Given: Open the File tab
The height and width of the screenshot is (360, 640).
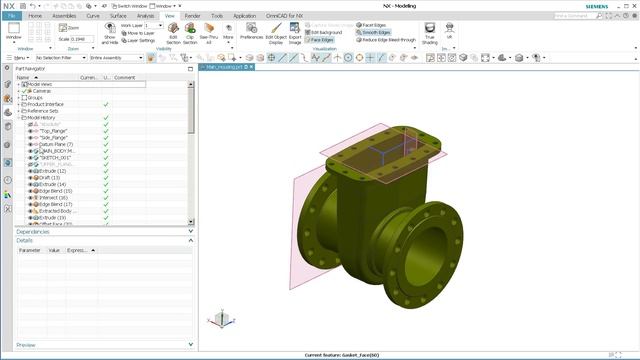Looking at the screenshot, I should (x=12, y=16).
